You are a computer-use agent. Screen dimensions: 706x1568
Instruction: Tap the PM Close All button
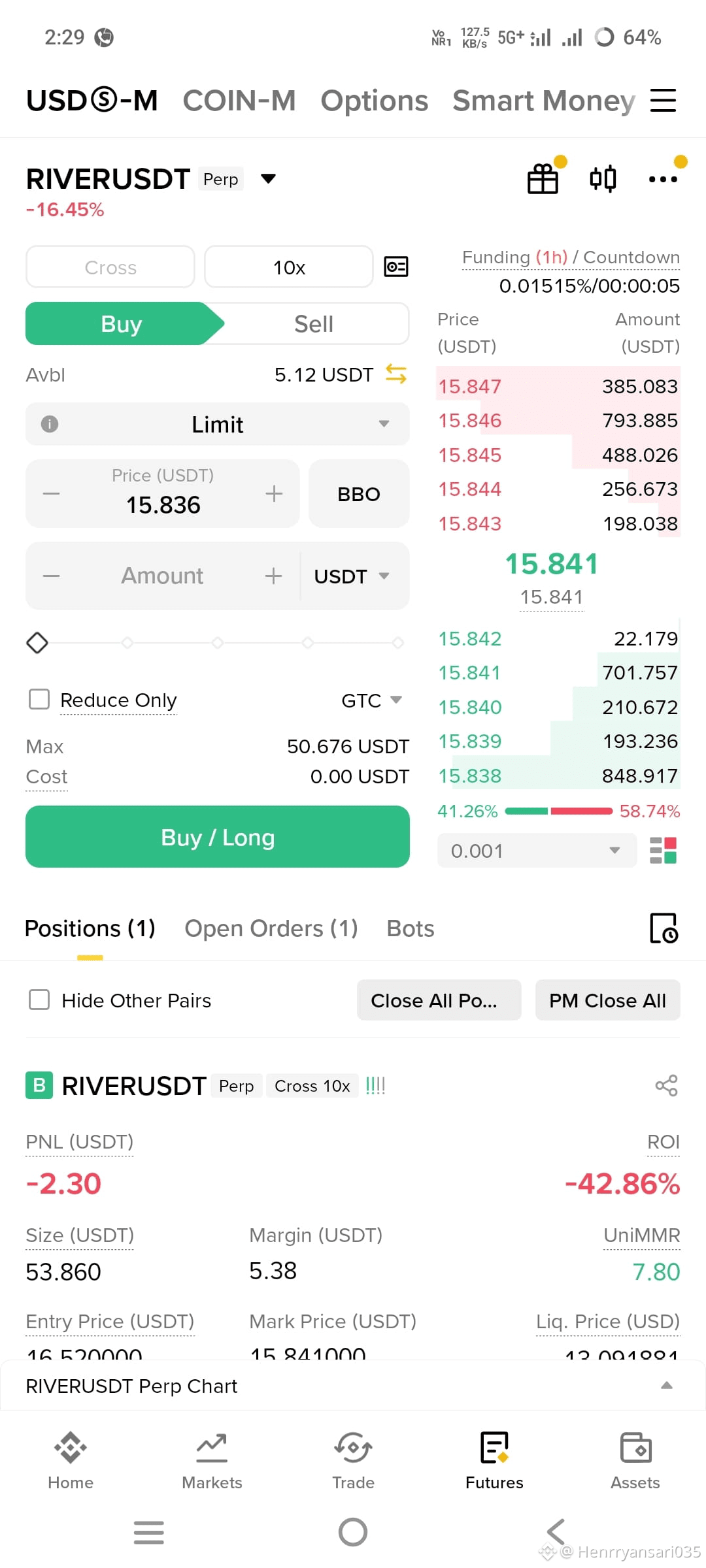[608, 1000]
